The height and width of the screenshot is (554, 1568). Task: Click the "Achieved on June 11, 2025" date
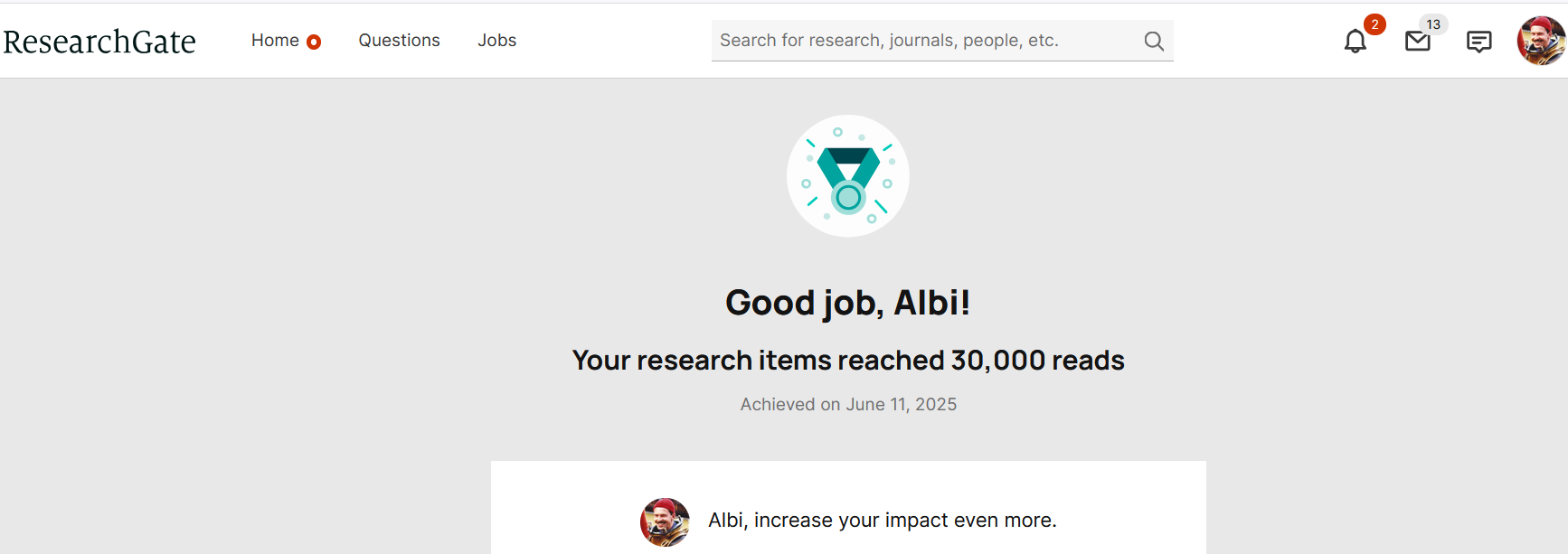848,404
